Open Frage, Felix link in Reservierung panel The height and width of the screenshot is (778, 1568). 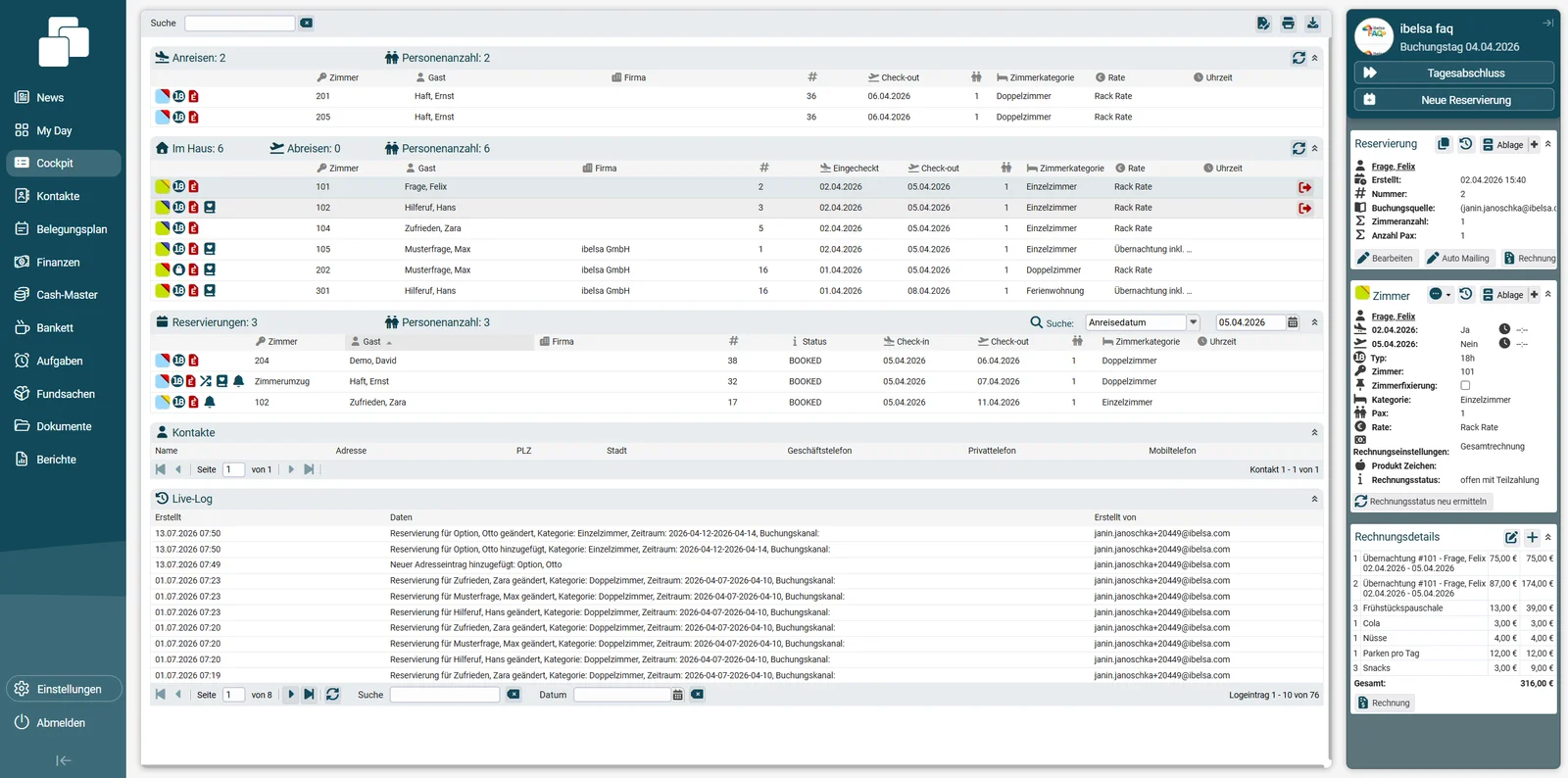click(x=1393, y=167)
